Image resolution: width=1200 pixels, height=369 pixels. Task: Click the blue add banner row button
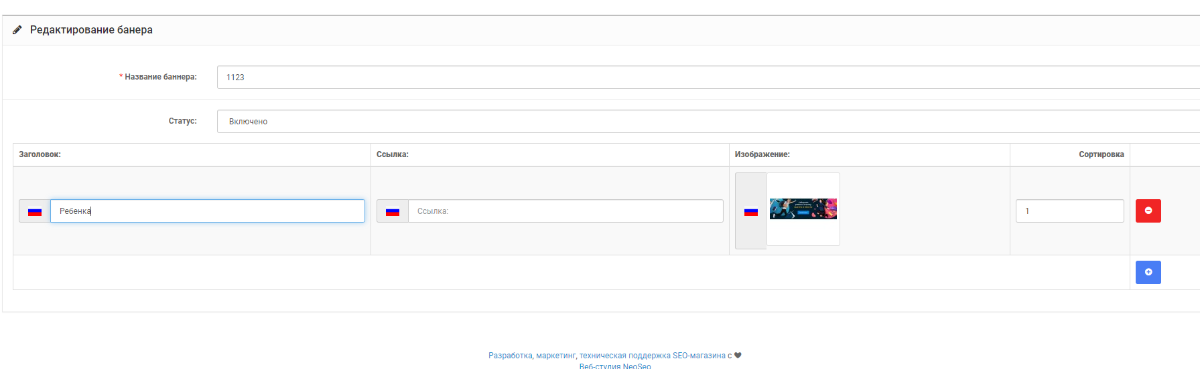click(x=1148, y=272)
